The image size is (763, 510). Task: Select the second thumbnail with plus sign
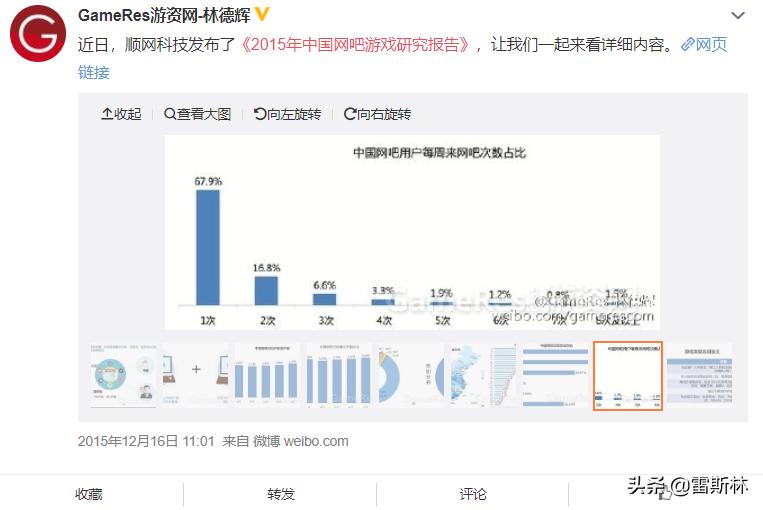(196, 375)
